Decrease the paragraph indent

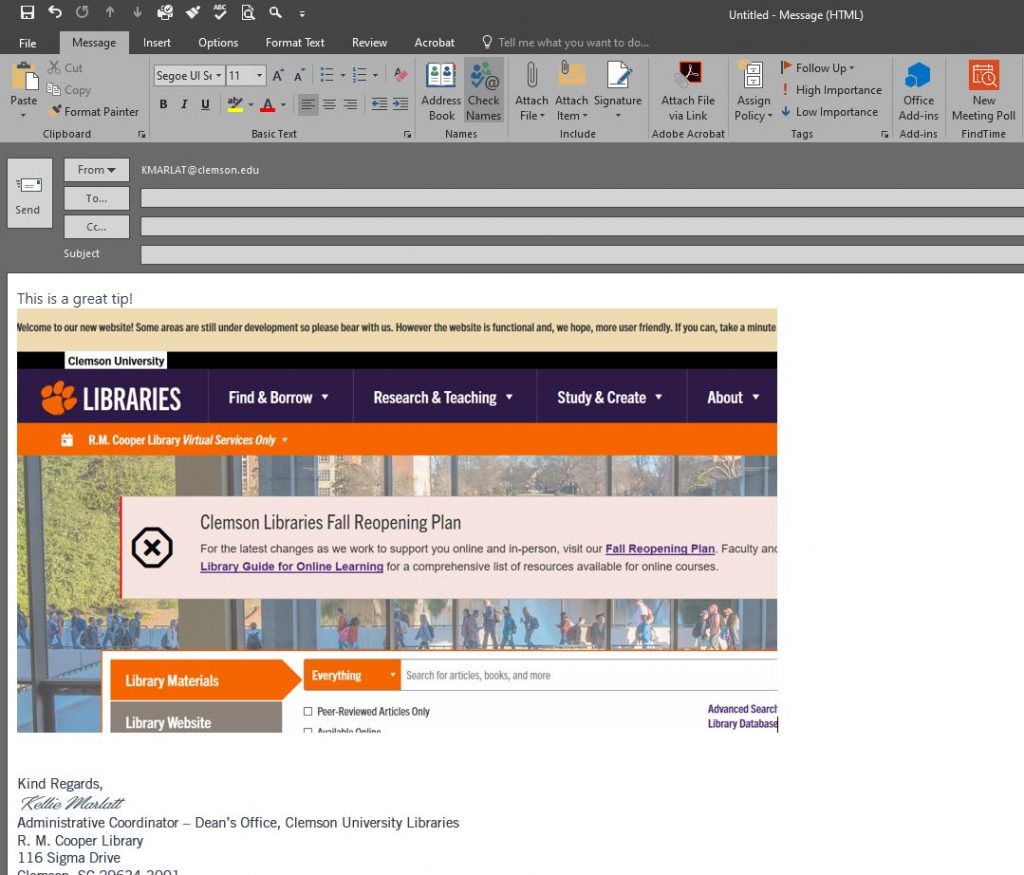(379, 104)
